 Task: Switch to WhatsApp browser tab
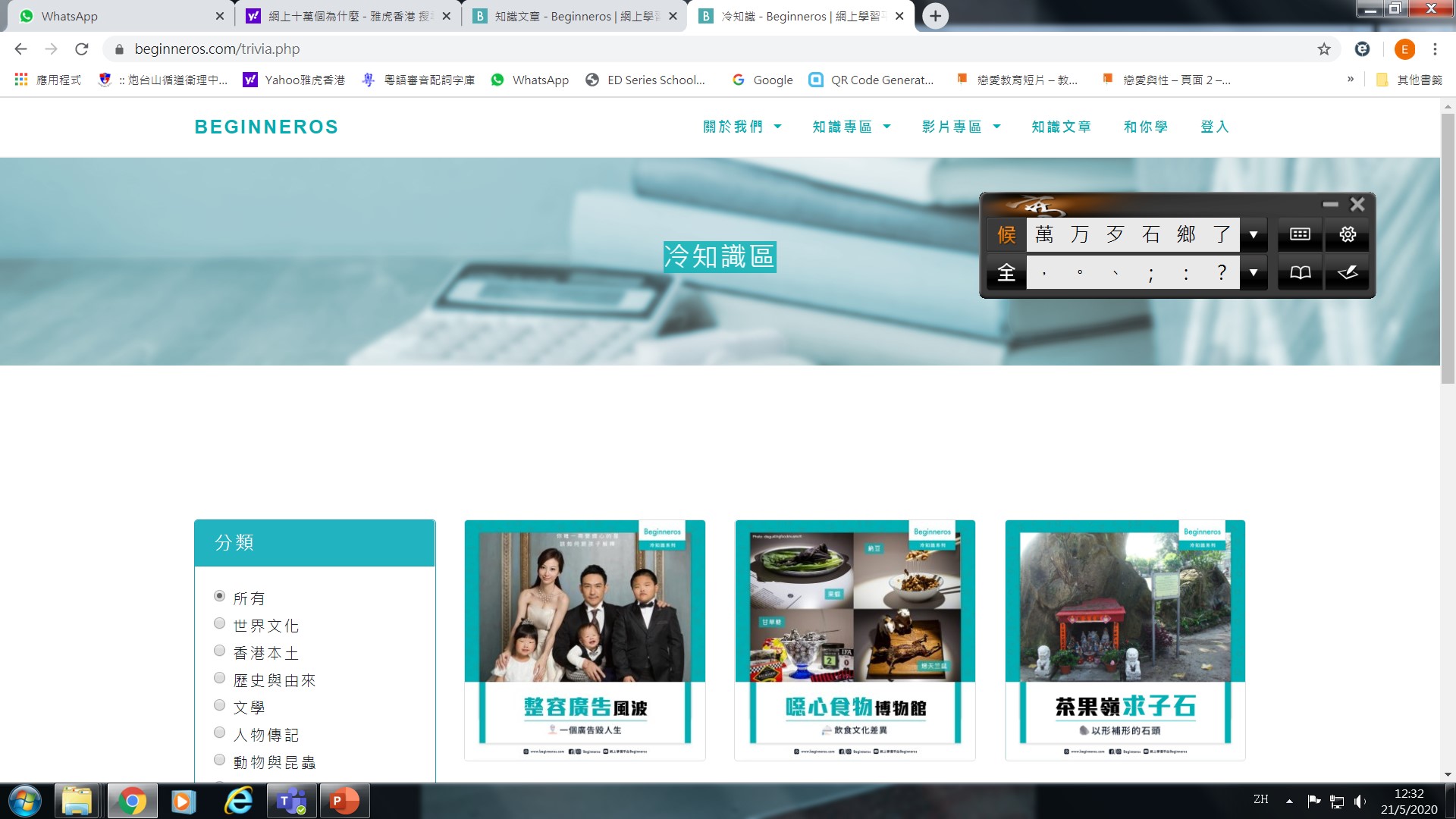pos(114,16)
